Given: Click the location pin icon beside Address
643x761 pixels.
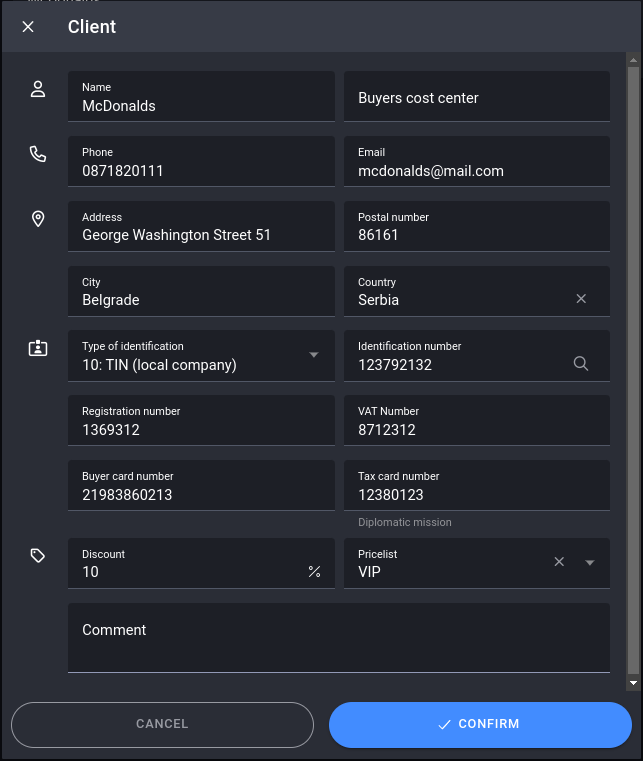Looking at the screenshot, I should point(38,219).
